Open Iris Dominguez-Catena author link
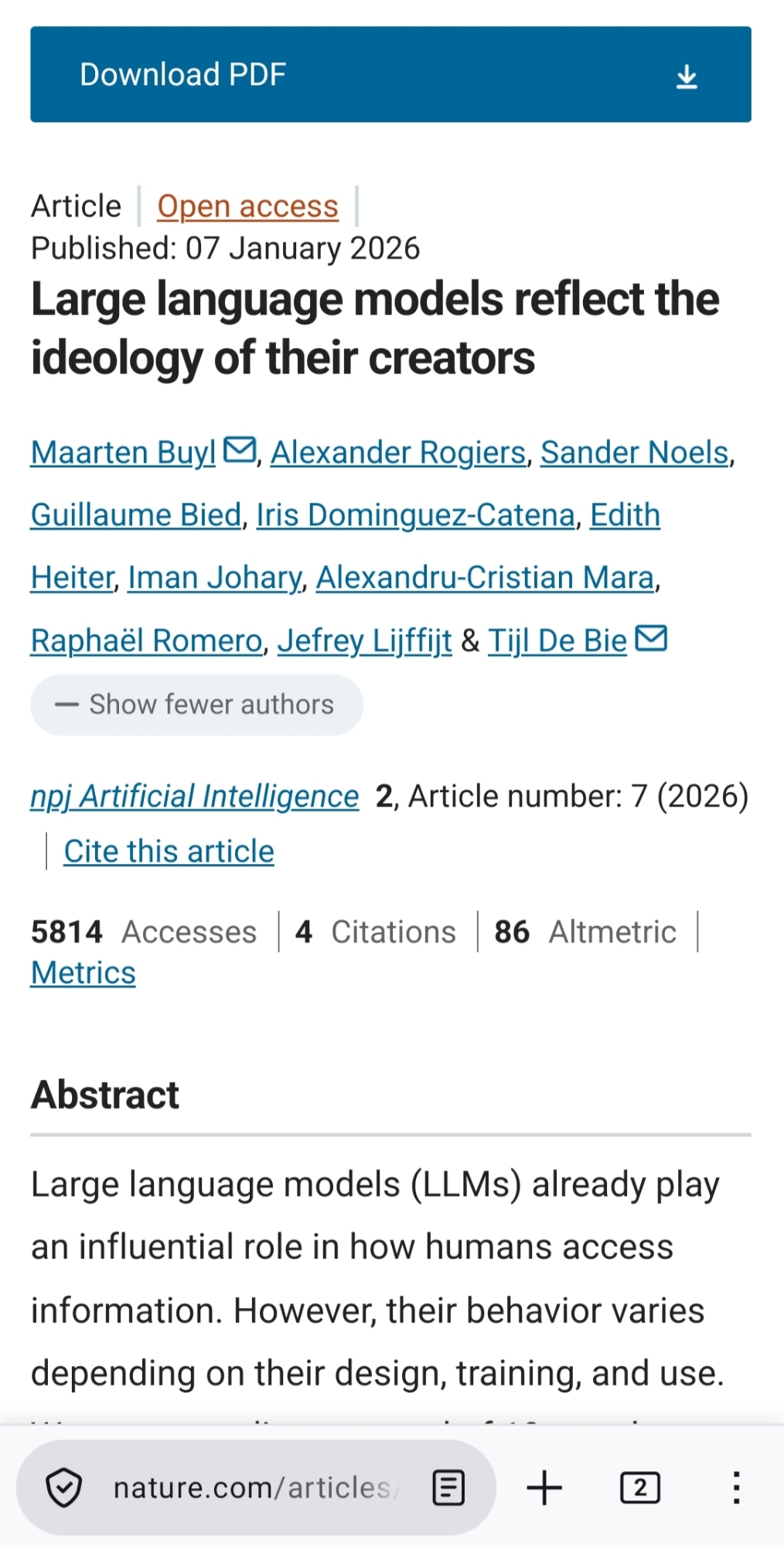Screen dimensions: 784x1547 tap(415, 515)
